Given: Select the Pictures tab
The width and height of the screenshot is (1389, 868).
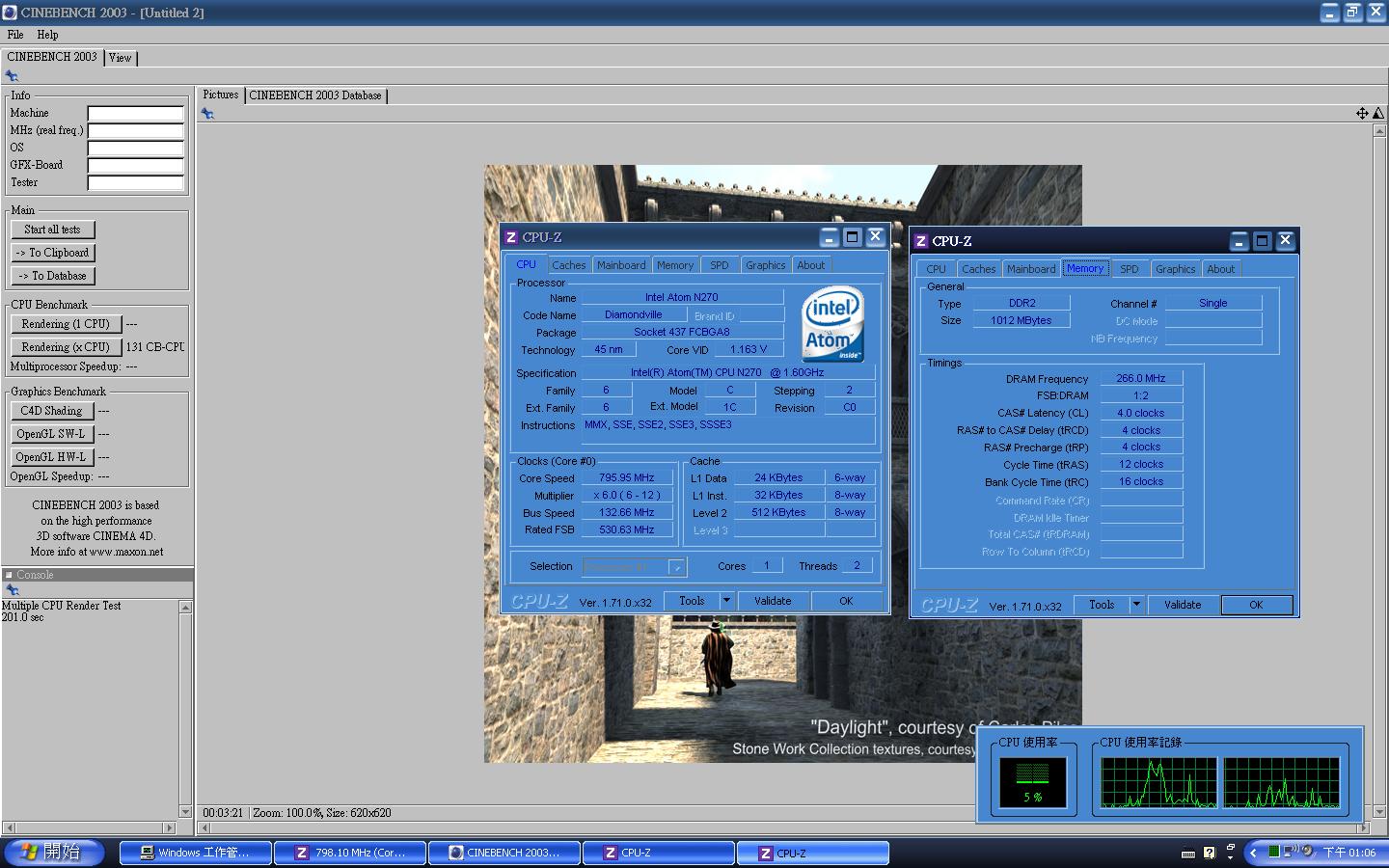Looking at the screenshot, I should (x=221, y=95).
